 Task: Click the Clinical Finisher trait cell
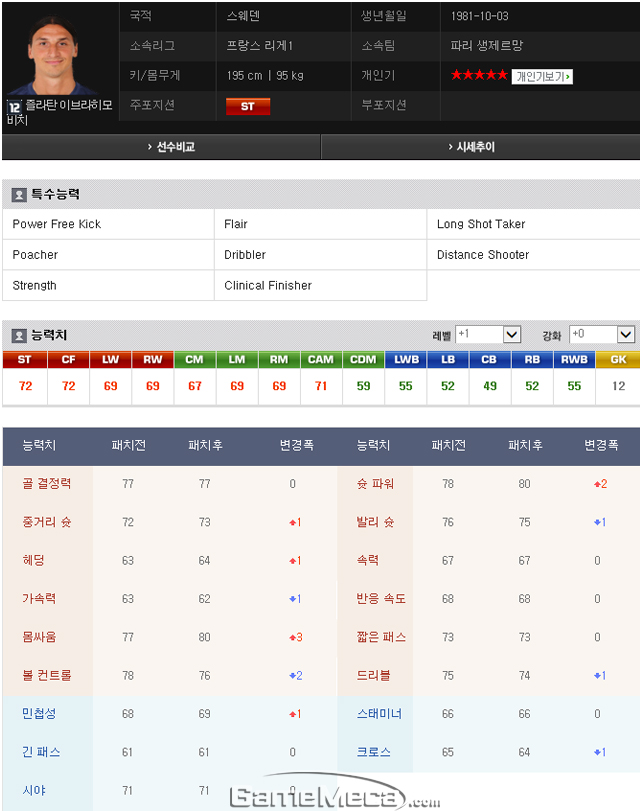pyautogui.click(x=320, y=285)
